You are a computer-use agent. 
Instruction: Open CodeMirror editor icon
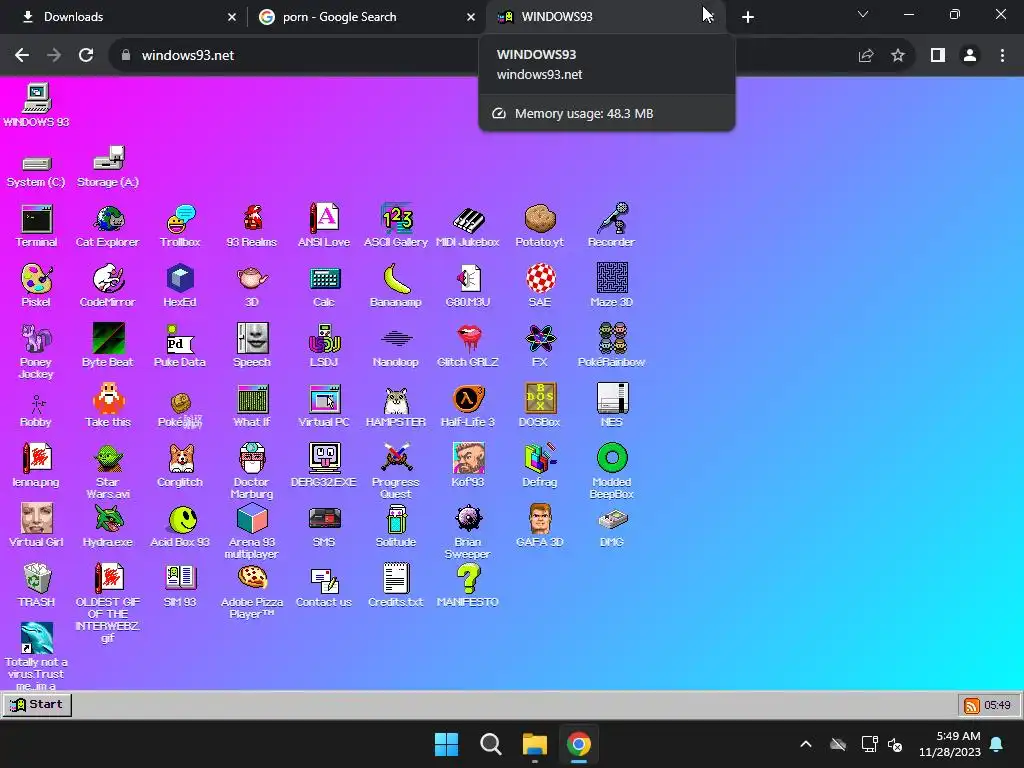(108, 286)
